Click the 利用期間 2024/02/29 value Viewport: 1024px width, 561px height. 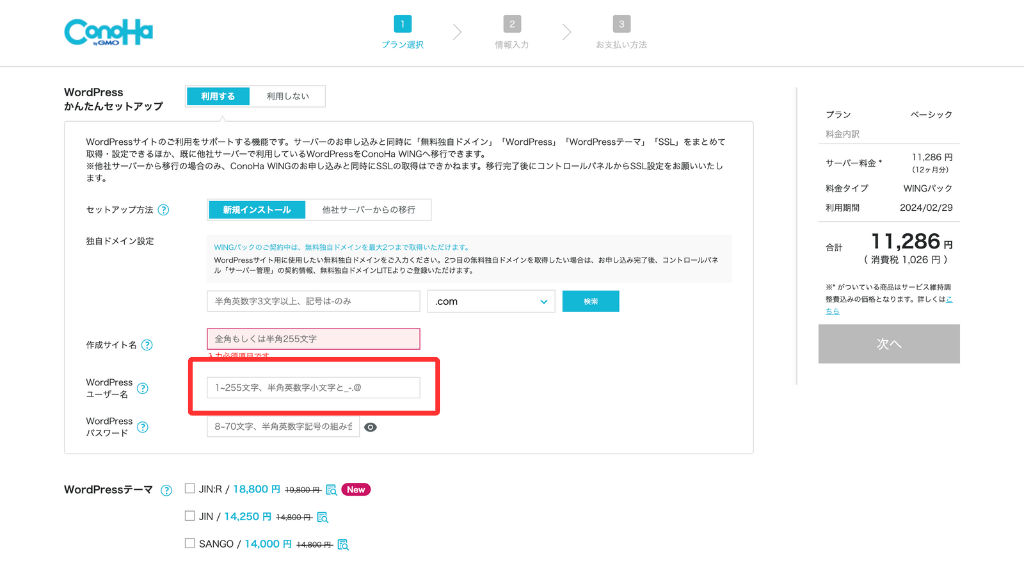coord(926,208)
